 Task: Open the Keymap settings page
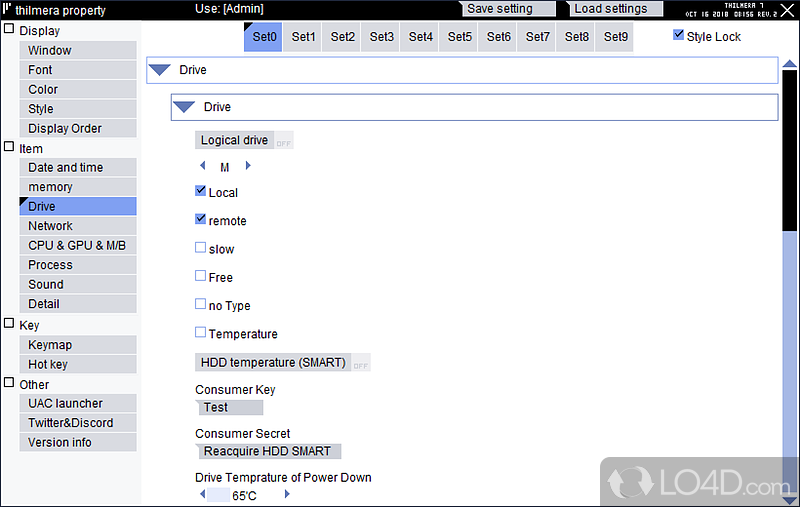78,345
